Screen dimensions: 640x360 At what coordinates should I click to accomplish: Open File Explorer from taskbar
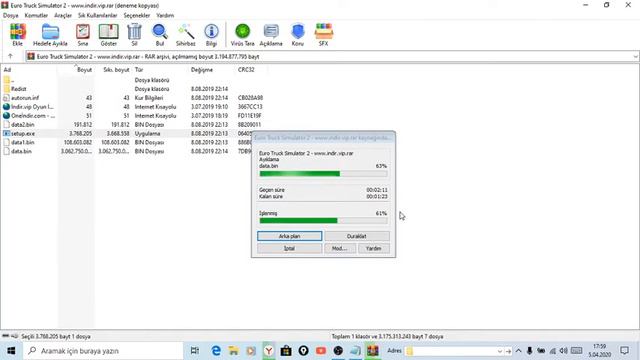233,351
